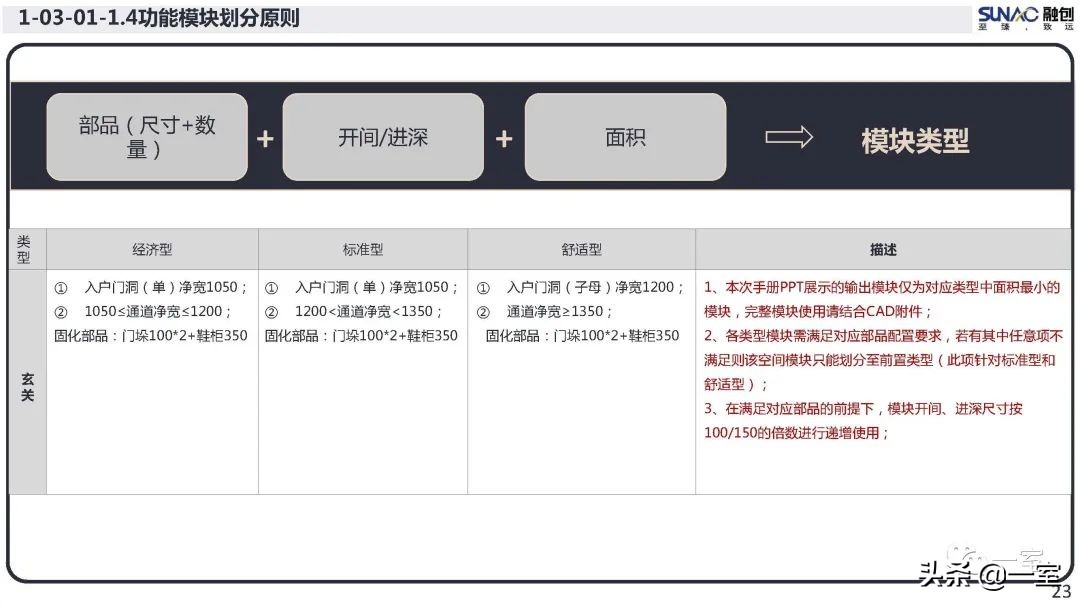
Task: Click the first plus sign between boxes
Action: point(265,137)
